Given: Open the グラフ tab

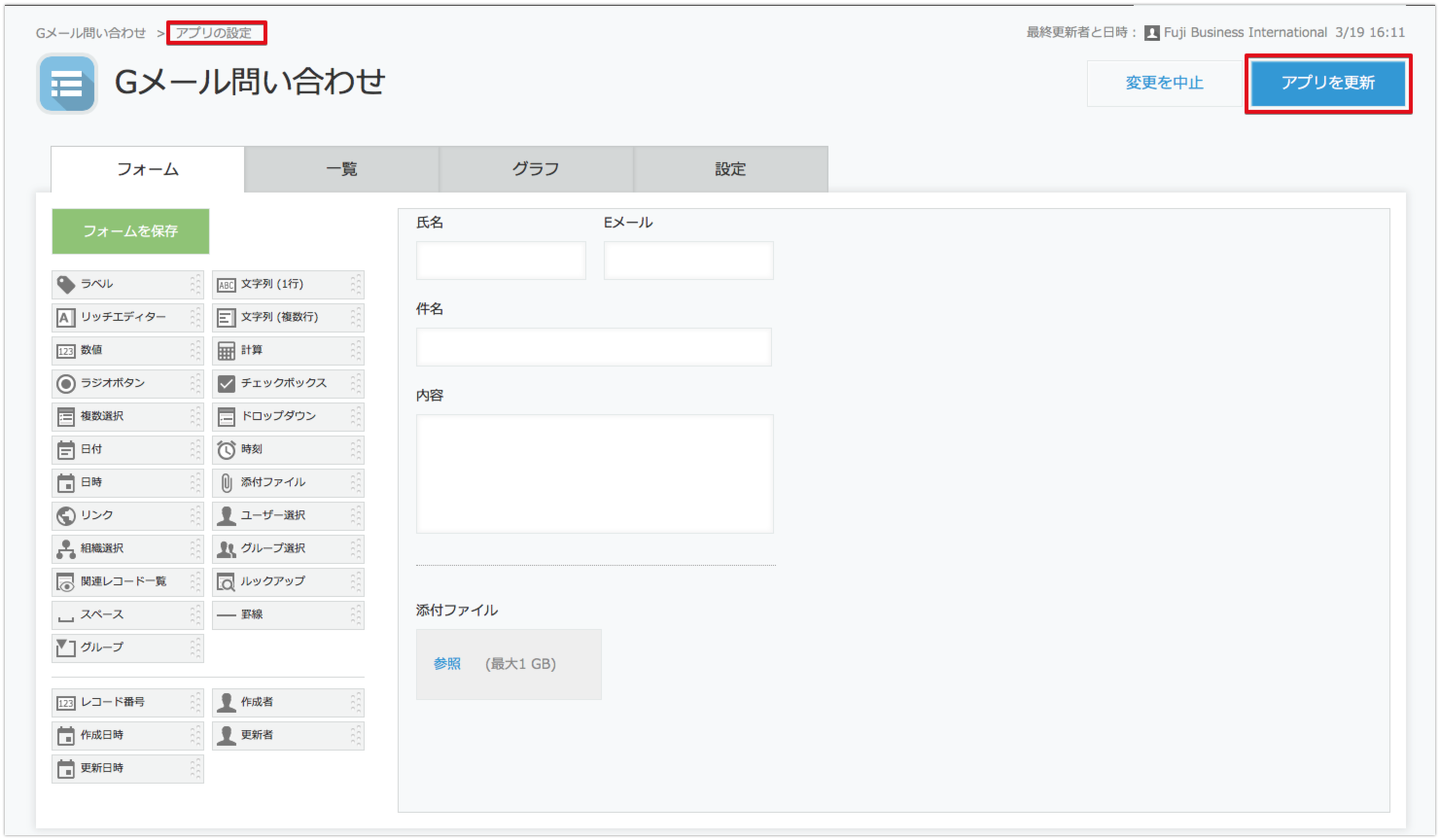Looking at the screenshot, I should click(x=536, y=169).
